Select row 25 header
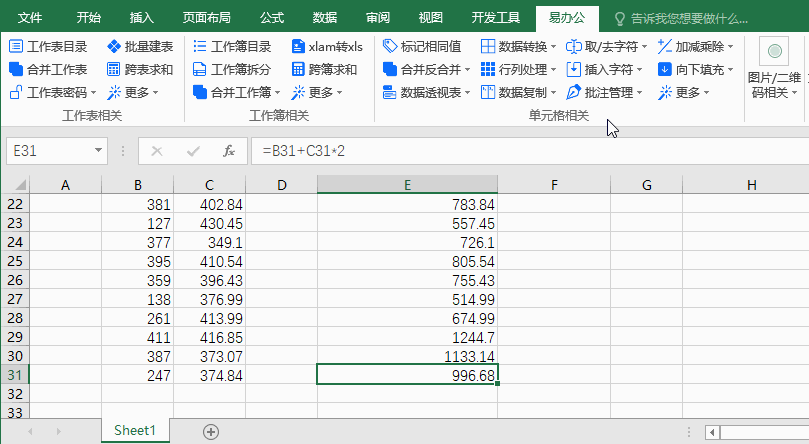 (x=15, y=261)
